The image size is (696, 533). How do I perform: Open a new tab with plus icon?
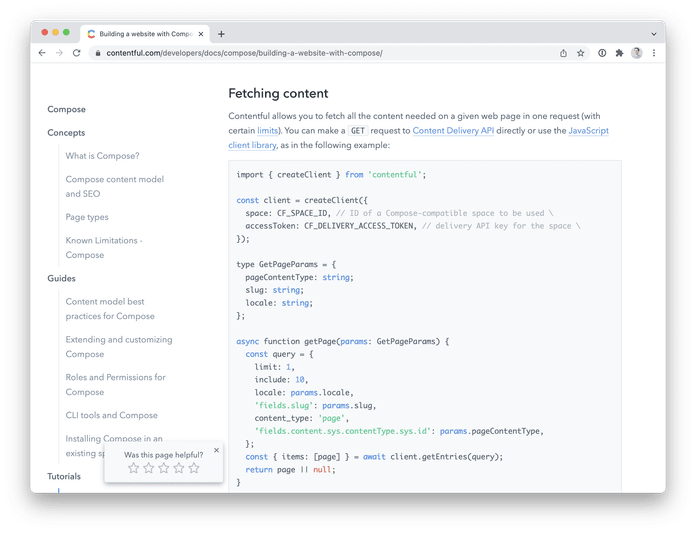[x=221, y=33]
